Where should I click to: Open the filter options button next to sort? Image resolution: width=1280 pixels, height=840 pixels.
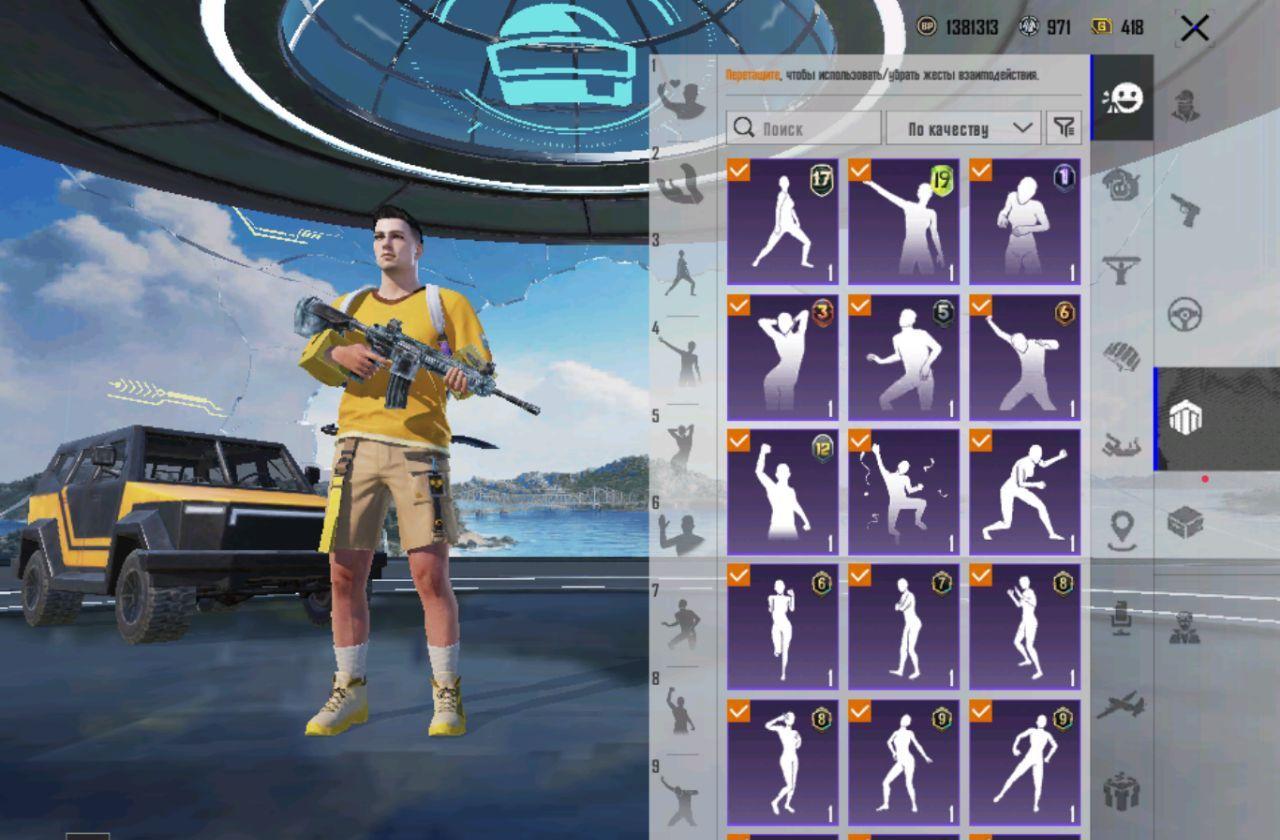pyautogui.click(x=1064, y=128)
